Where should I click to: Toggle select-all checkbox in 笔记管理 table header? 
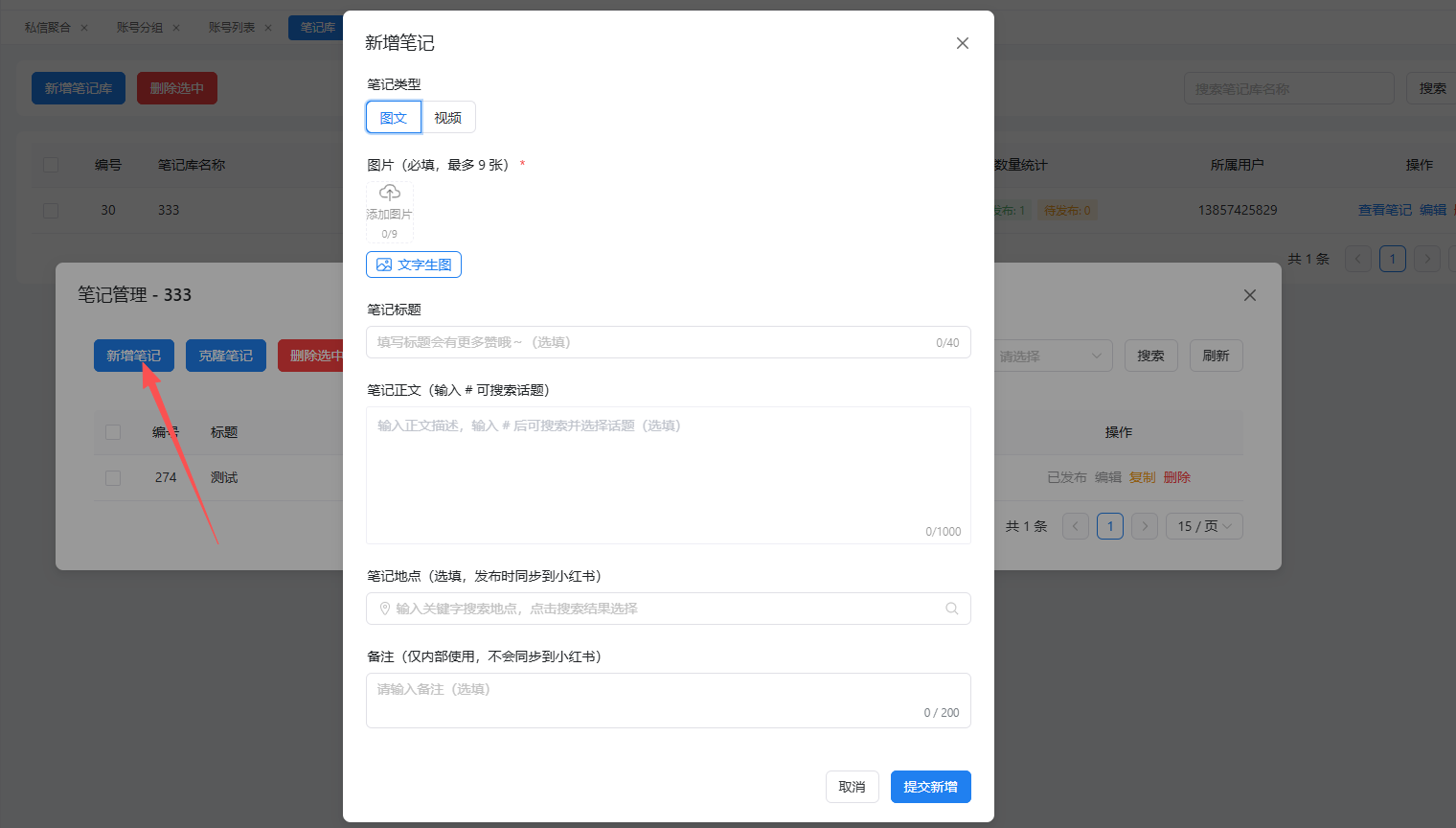(113, 432)
